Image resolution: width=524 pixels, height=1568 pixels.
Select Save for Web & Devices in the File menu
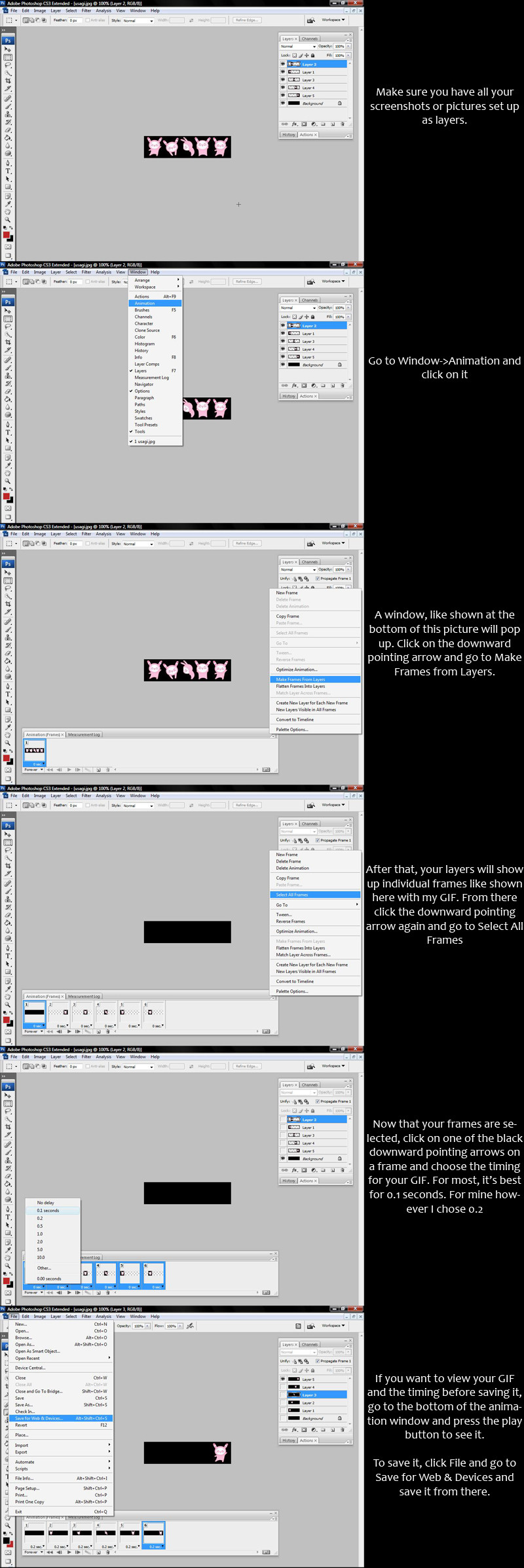tap(62, 1418)
